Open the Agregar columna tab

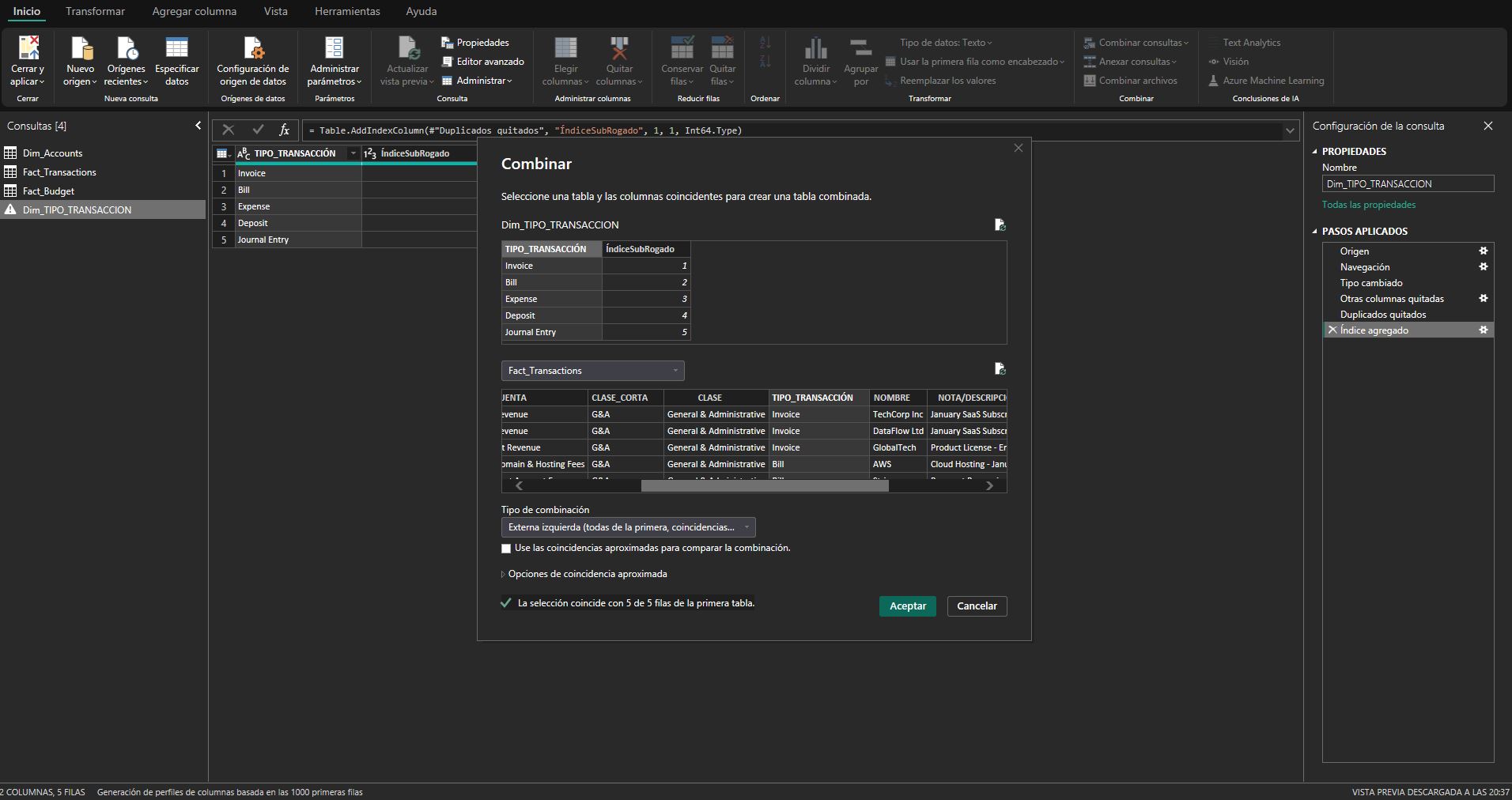coord(194,12)
